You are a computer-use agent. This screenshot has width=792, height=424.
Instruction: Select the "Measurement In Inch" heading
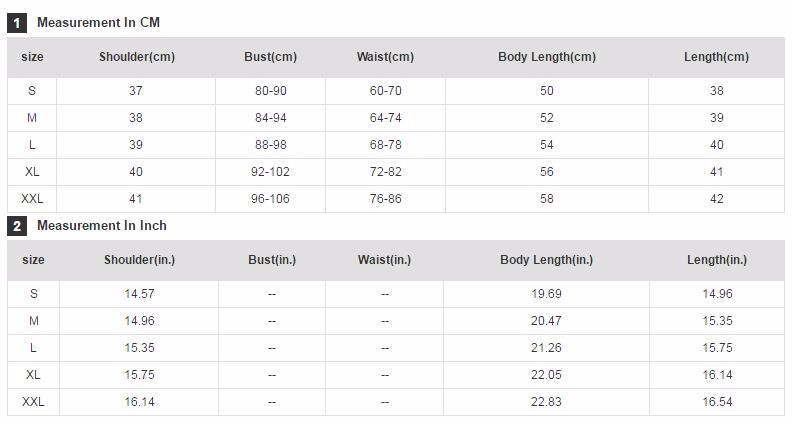[102, 225]
